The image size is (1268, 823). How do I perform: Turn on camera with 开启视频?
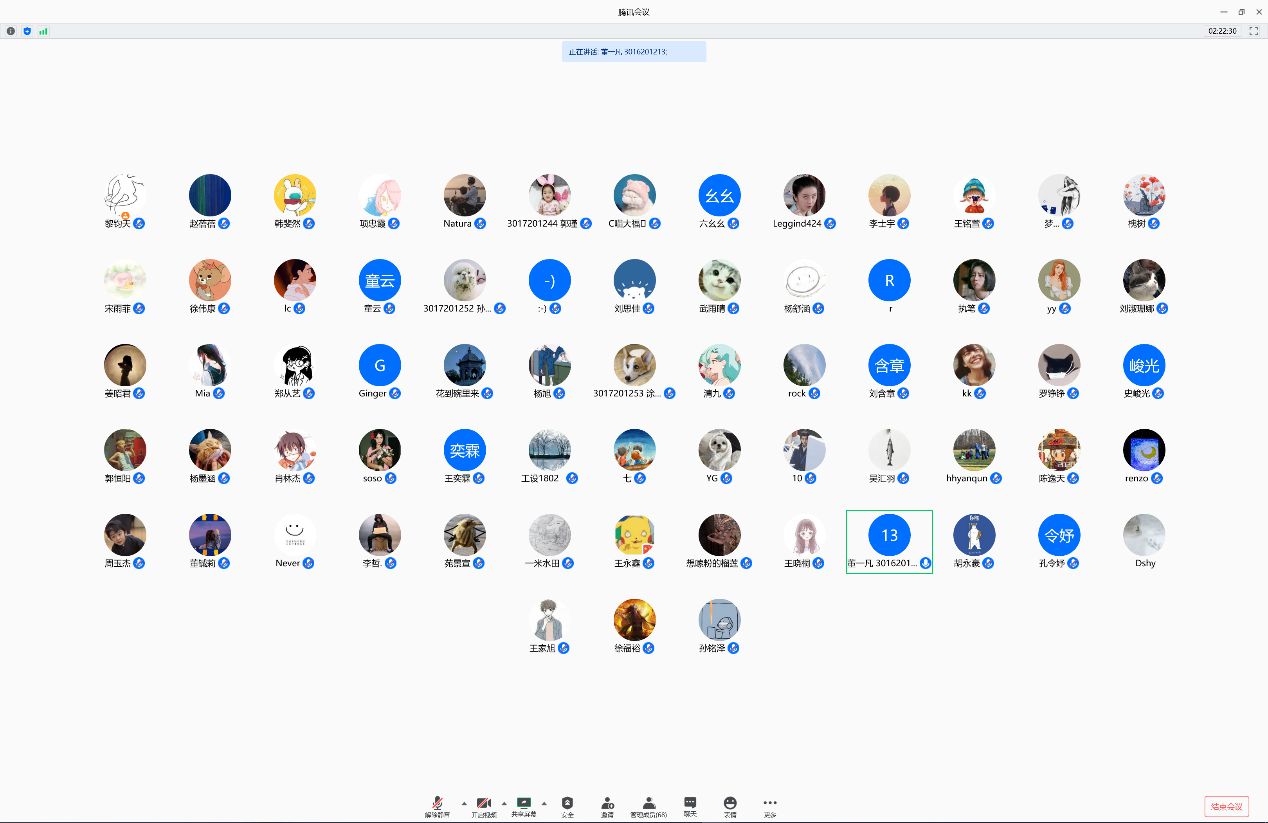point(483,806)
